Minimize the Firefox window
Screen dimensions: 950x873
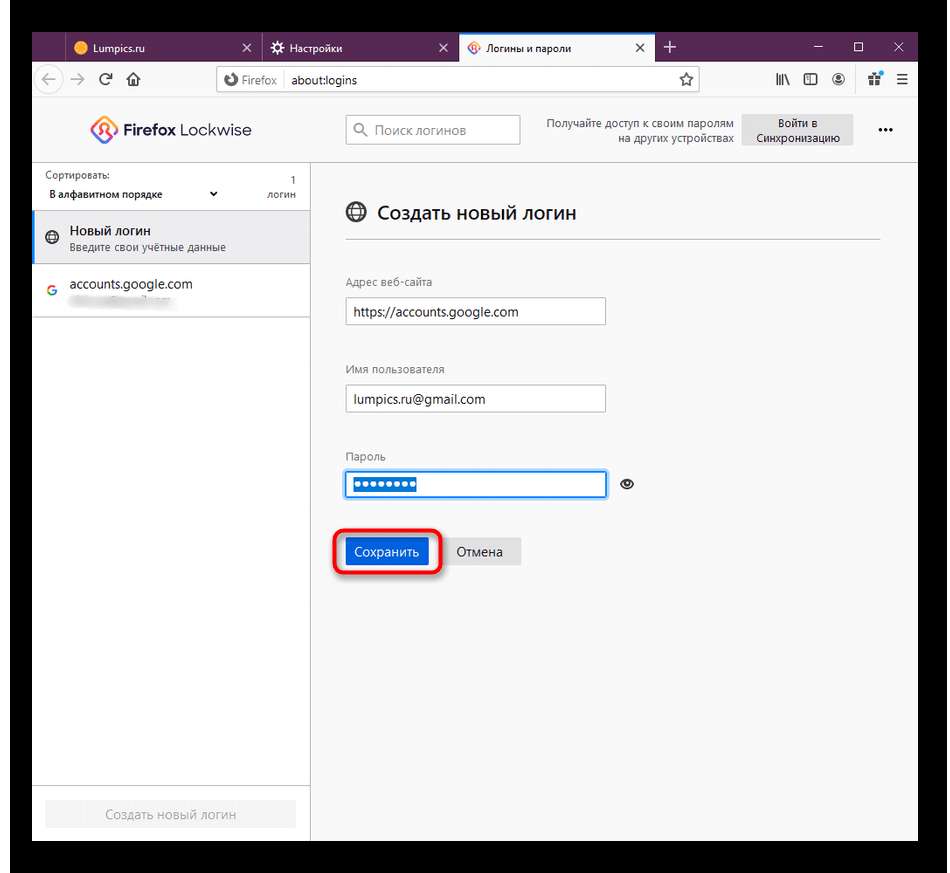coord(818,47)
